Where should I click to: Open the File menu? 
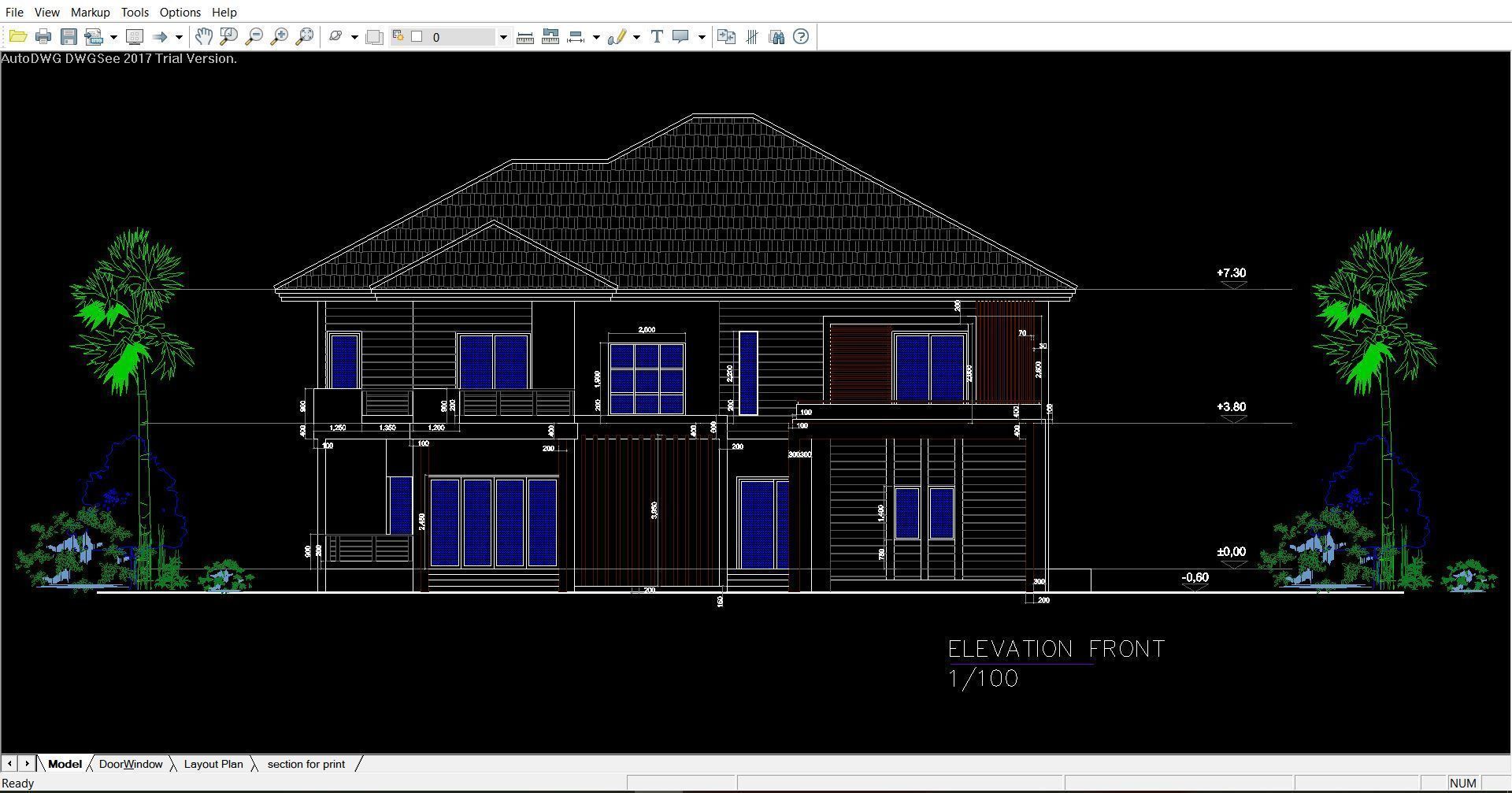coord(14,12)
